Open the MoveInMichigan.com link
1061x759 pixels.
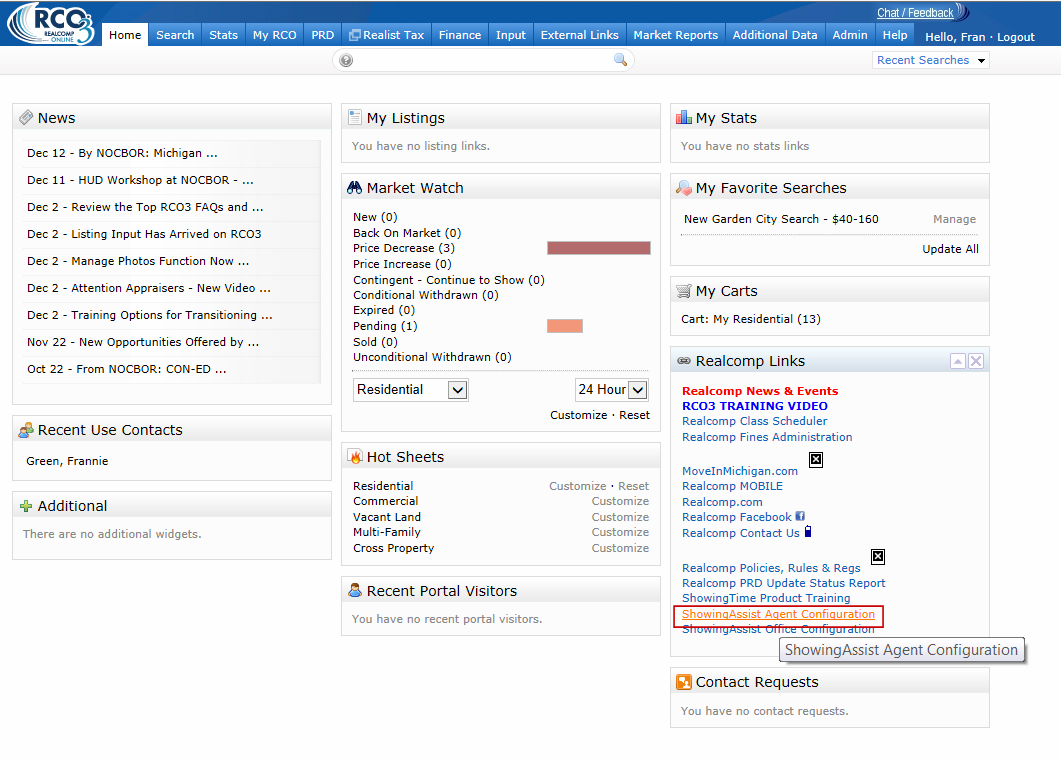740,471
